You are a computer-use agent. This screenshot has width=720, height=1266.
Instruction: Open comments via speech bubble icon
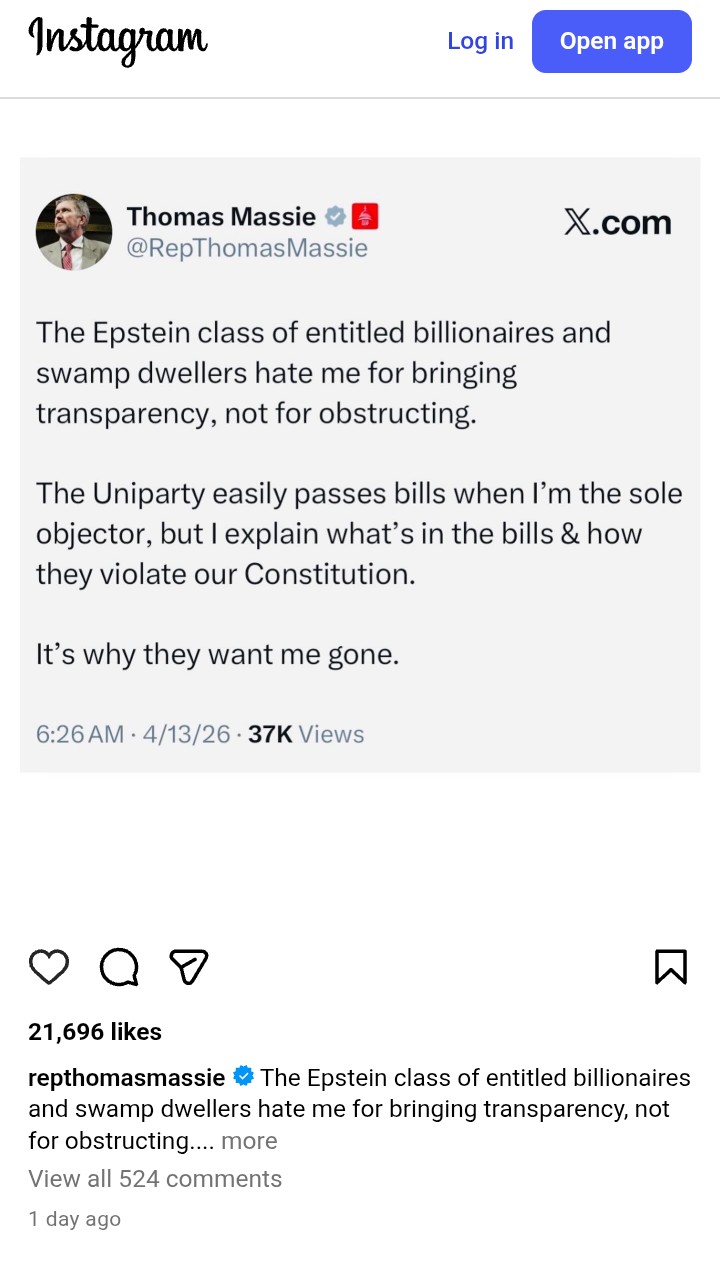pyautogui.click(x=119, y=967)
